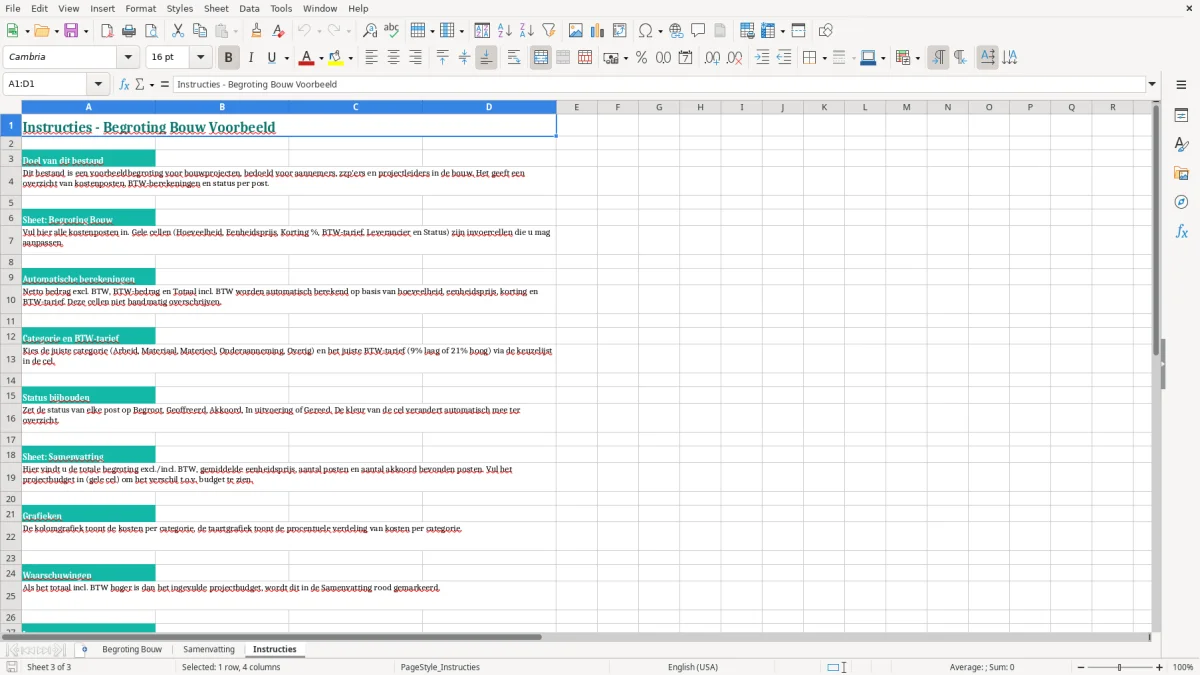
Task: Click the Spelling check icon
Action: coord(392,31)
